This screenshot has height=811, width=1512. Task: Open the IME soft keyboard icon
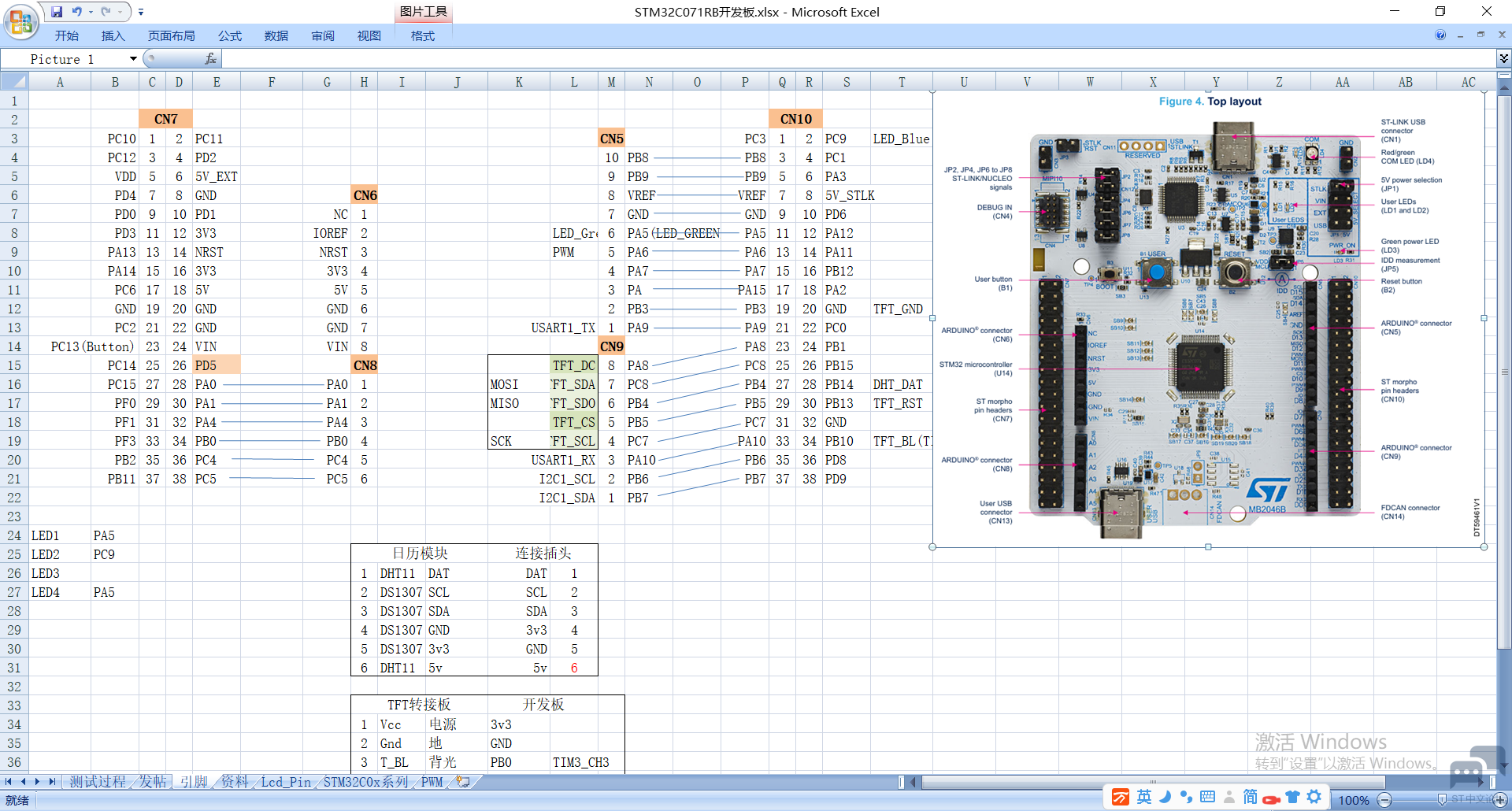click(x=1207, y=798)
